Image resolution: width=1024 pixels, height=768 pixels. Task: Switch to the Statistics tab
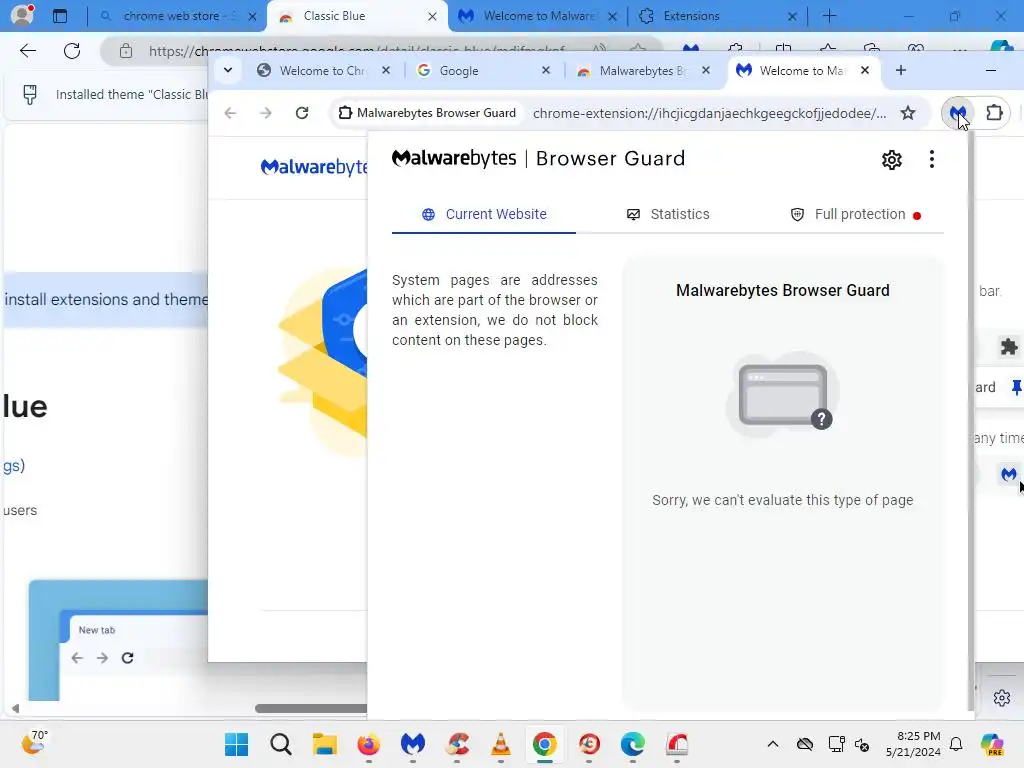tap(667, 214)
